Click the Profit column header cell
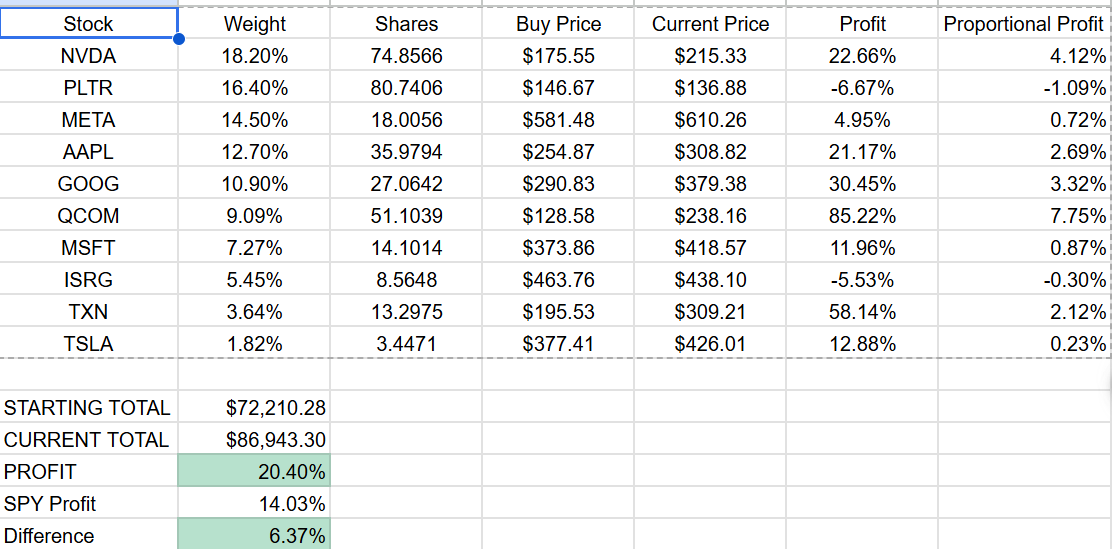The width and height of the screenshot is (1112, 549). click(862, 23)
